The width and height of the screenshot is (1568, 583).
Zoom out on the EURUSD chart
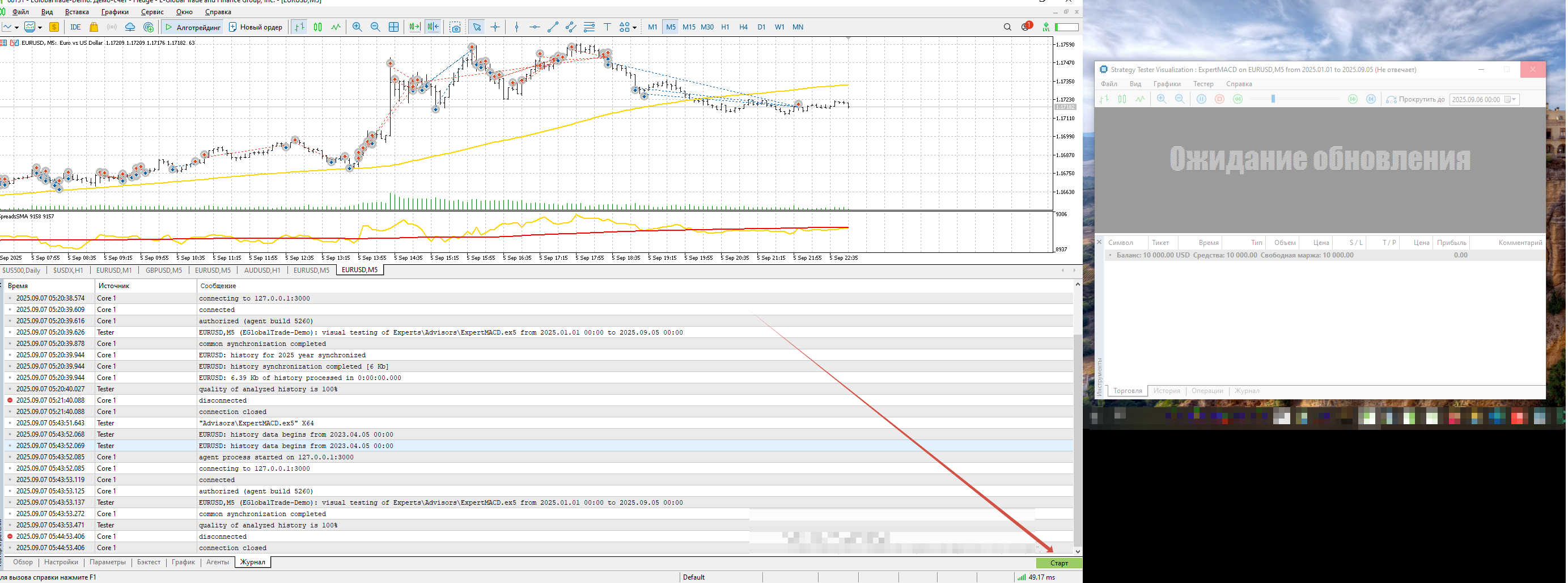click(376, 27)
